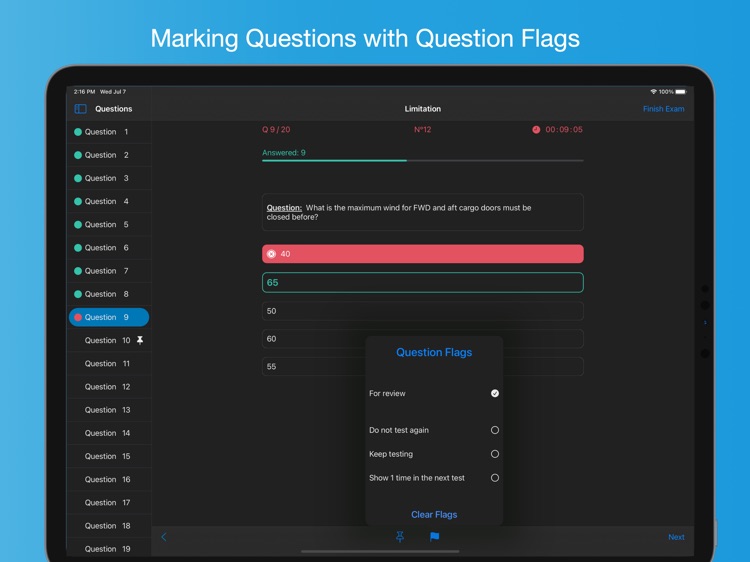750x562 pixels.
Task: Click the red timer clock icon
Action: click(536, 130)
